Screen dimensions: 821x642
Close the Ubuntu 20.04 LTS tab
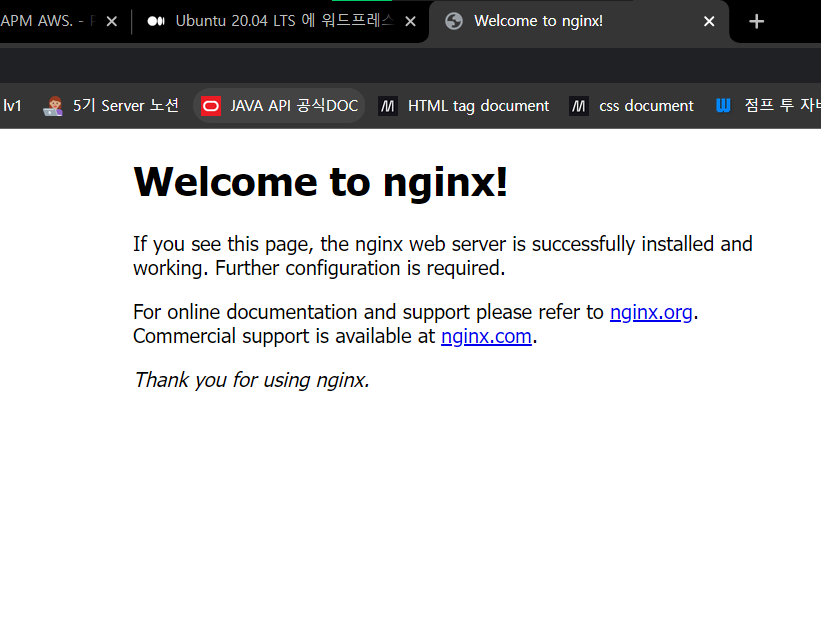(410, 21)
